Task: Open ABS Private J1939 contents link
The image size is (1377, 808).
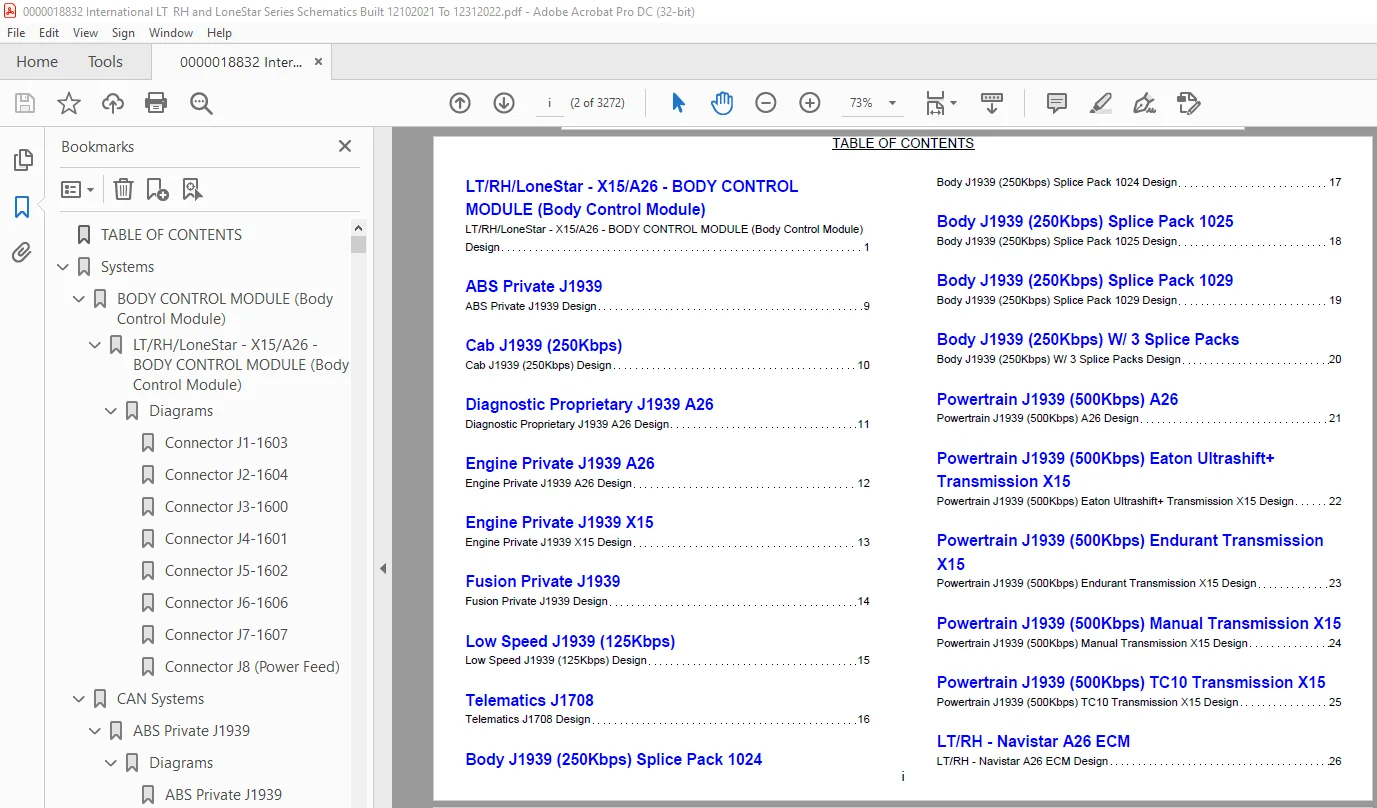Action: (x=534, y=286)
